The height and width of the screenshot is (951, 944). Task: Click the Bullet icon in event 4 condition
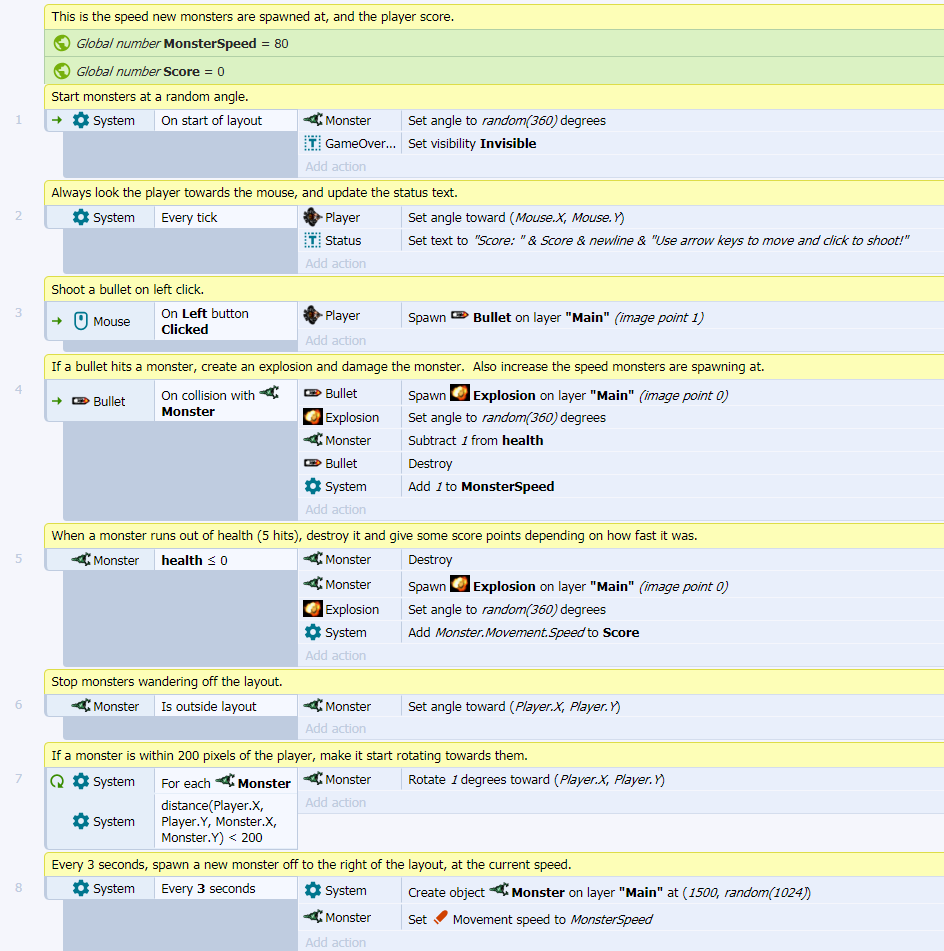[81, 401]
